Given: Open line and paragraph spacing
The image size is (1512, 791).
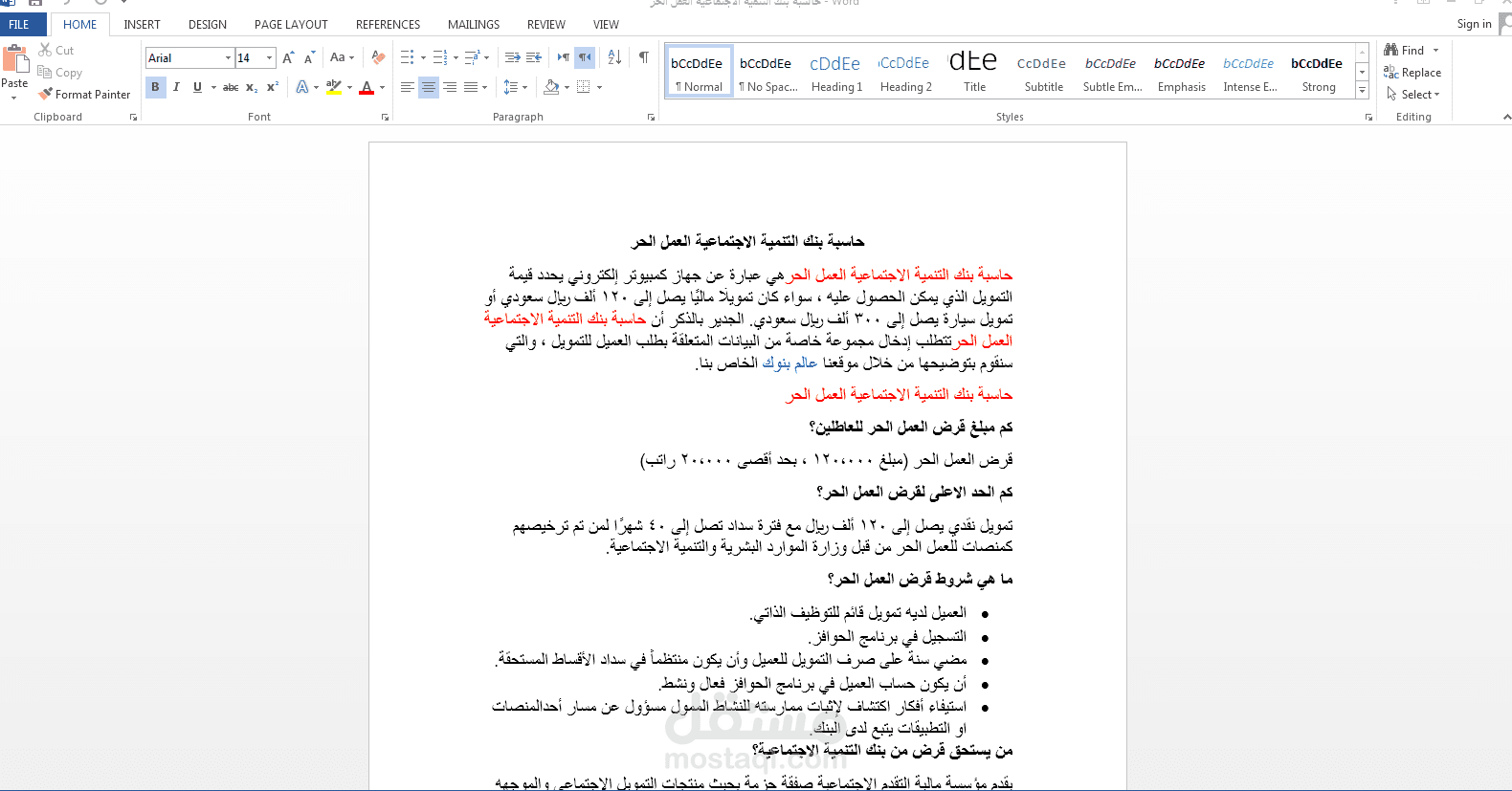Looking at the screenshot, I should [512, 87].
